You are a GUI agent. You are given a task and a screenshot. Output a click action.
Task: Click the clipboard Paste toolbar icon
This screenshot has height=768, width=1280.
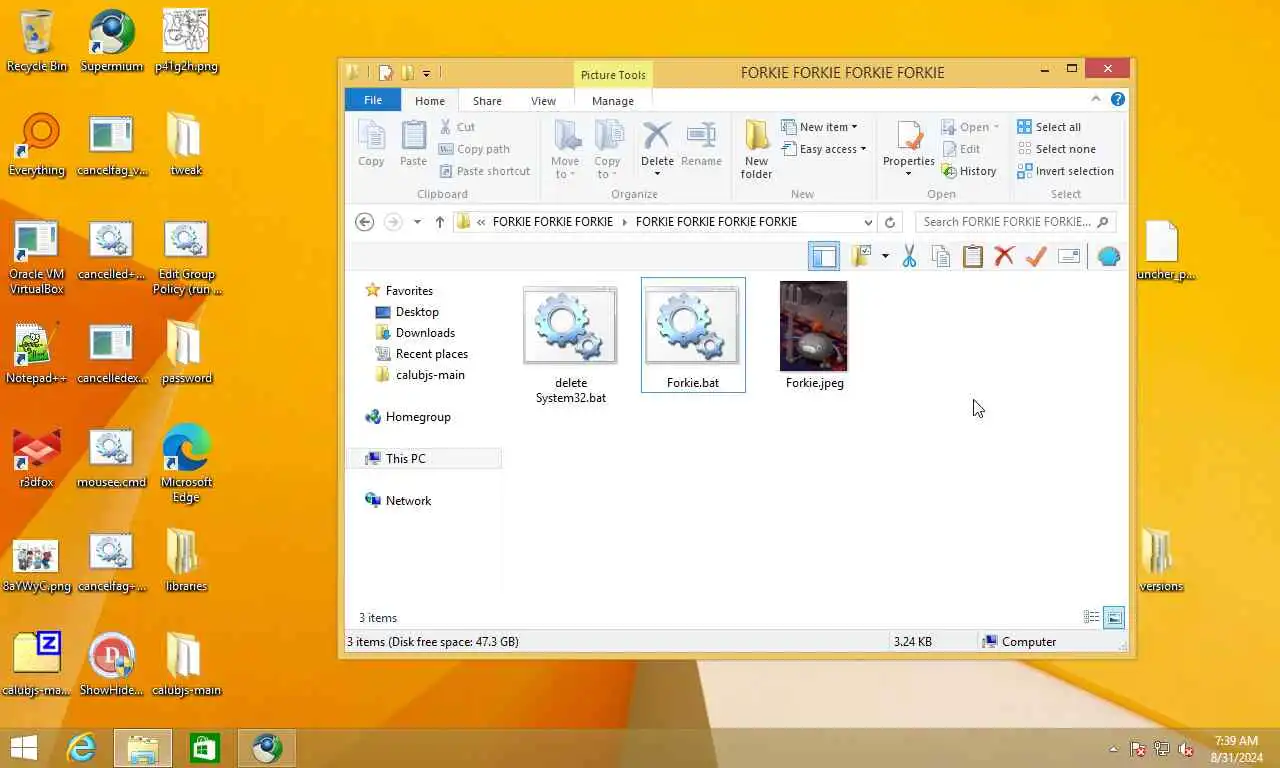(x=973, y=257)
